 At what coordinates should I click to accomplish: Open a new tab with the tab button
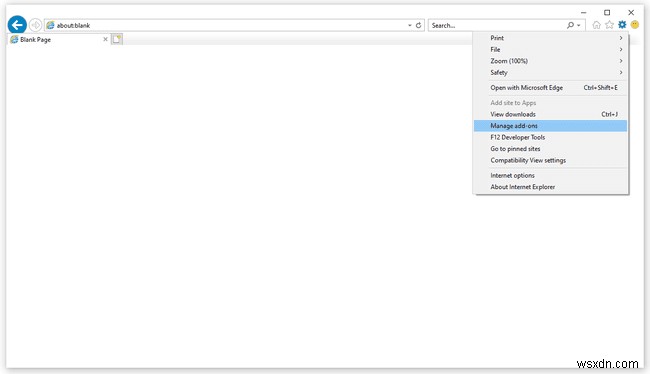click(x=117, y=39)
